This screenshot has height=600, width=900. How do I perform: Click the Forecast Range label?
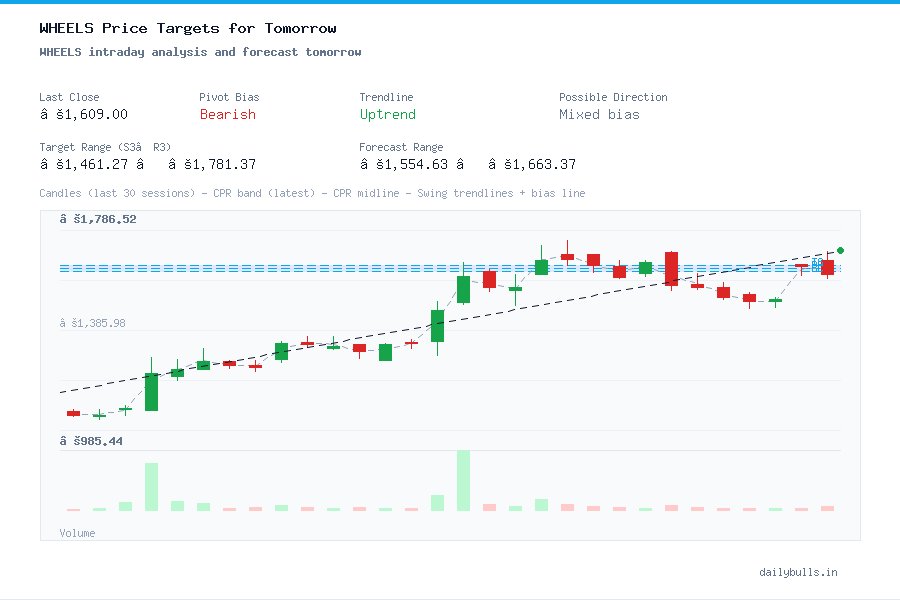401,147
